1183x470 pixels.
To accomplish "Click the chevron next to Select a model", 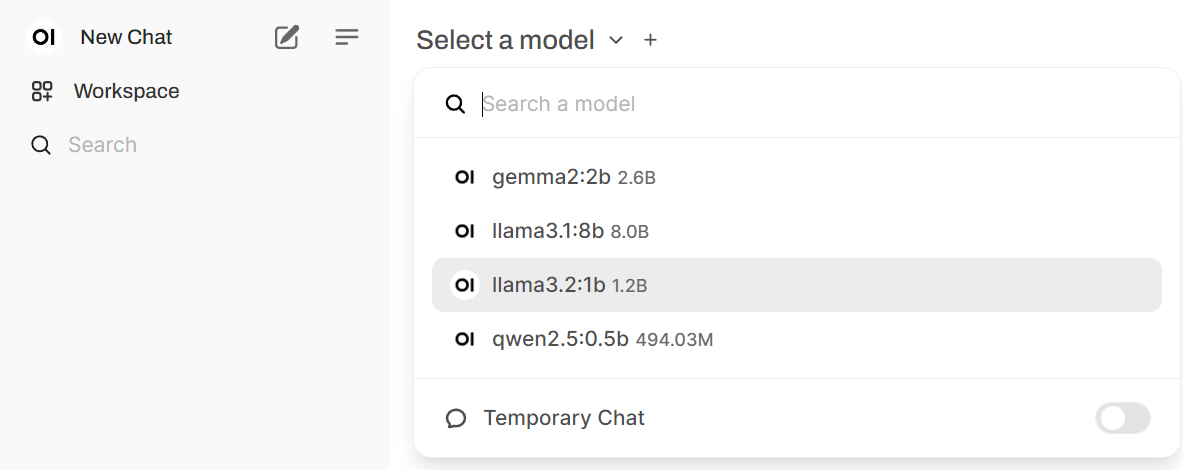I will tap(616, 40).
